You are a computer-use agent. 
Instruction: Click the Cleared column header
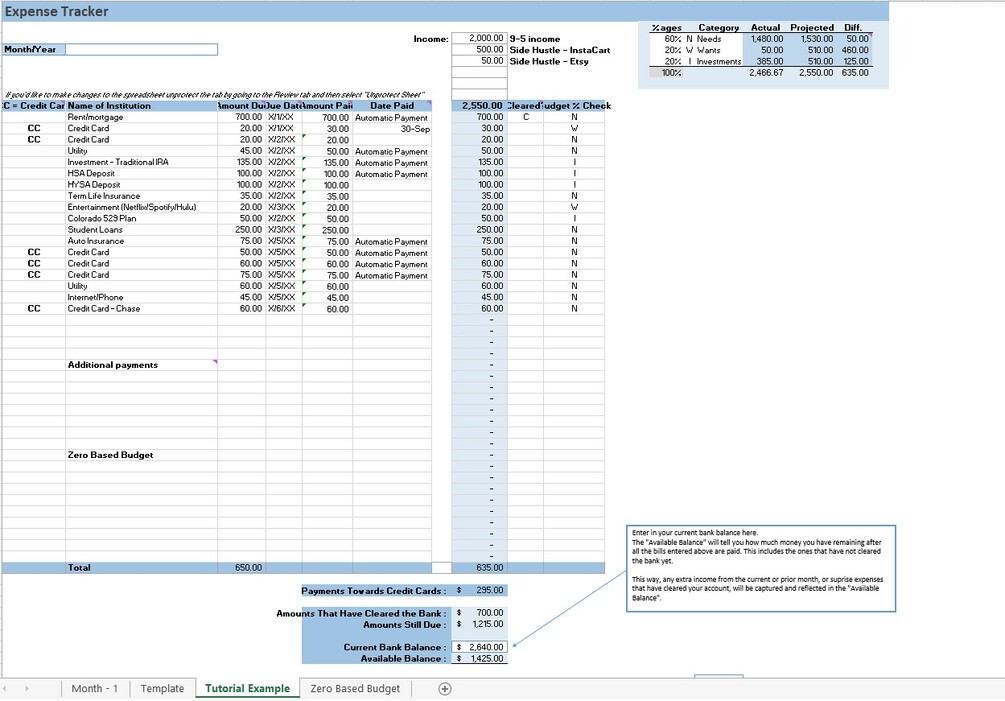(525, 106)
